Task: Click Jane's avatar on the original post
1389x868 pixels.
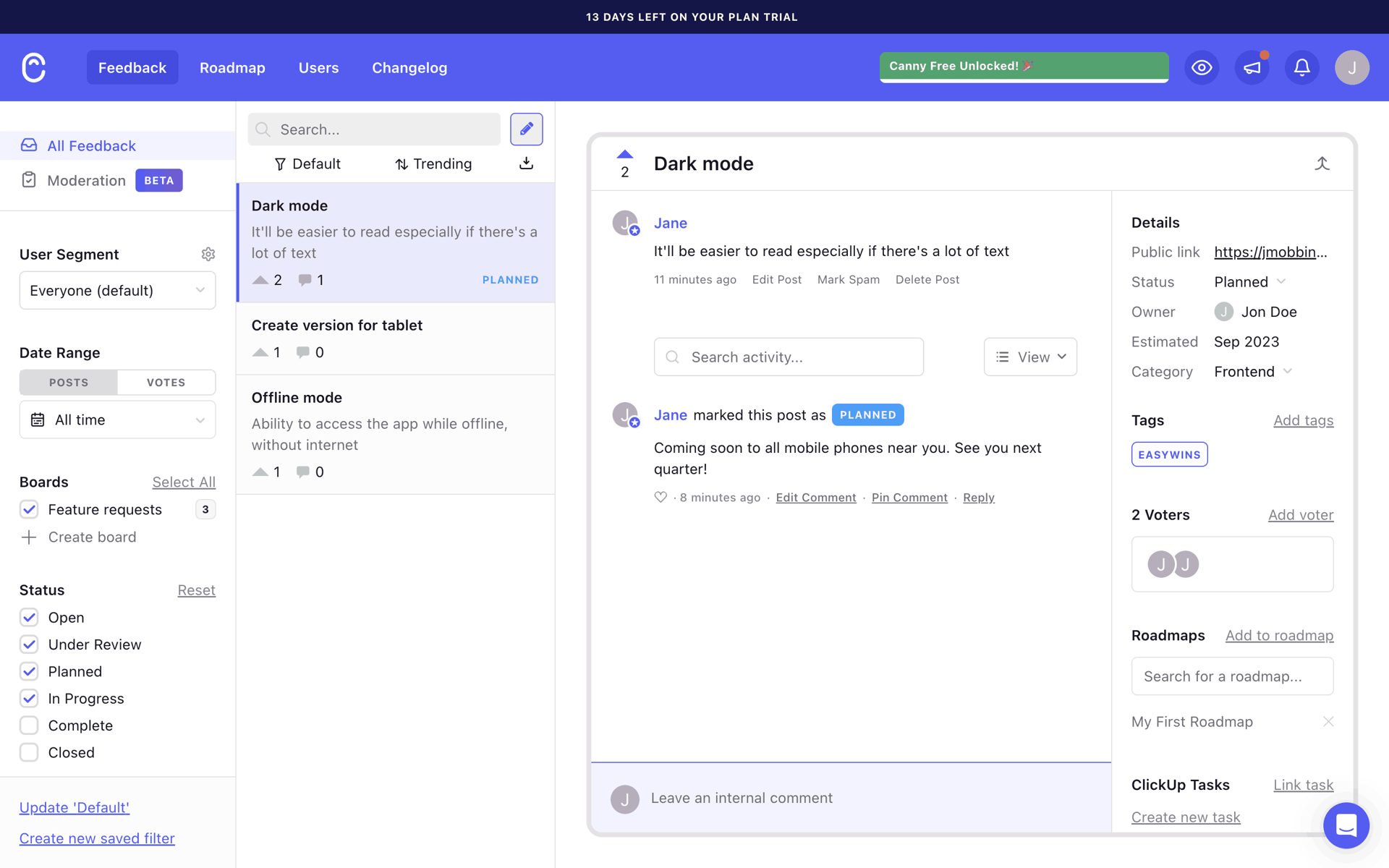Action: point(625,223)
